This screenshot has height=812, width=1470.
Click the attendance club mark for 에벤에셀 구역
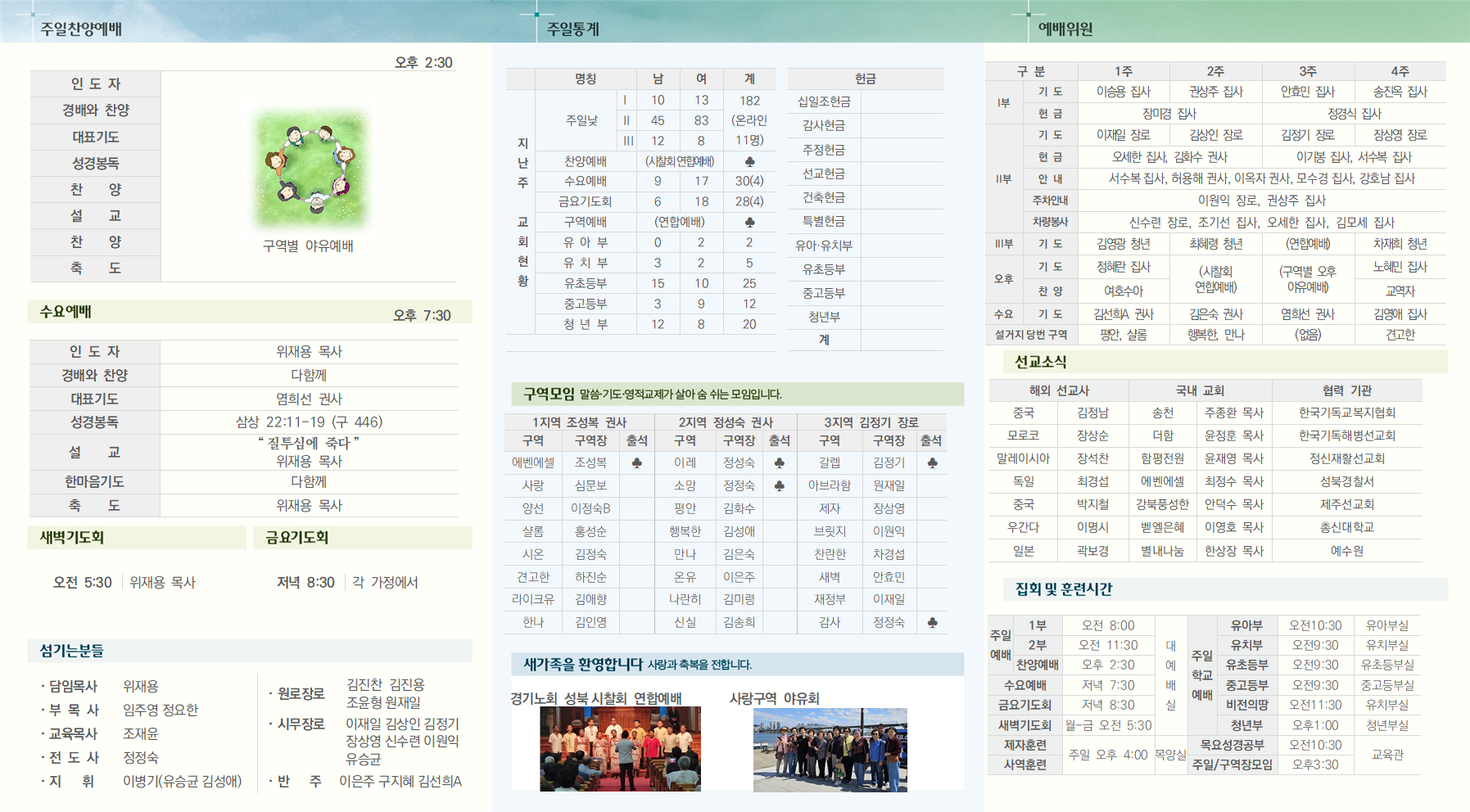636,462
